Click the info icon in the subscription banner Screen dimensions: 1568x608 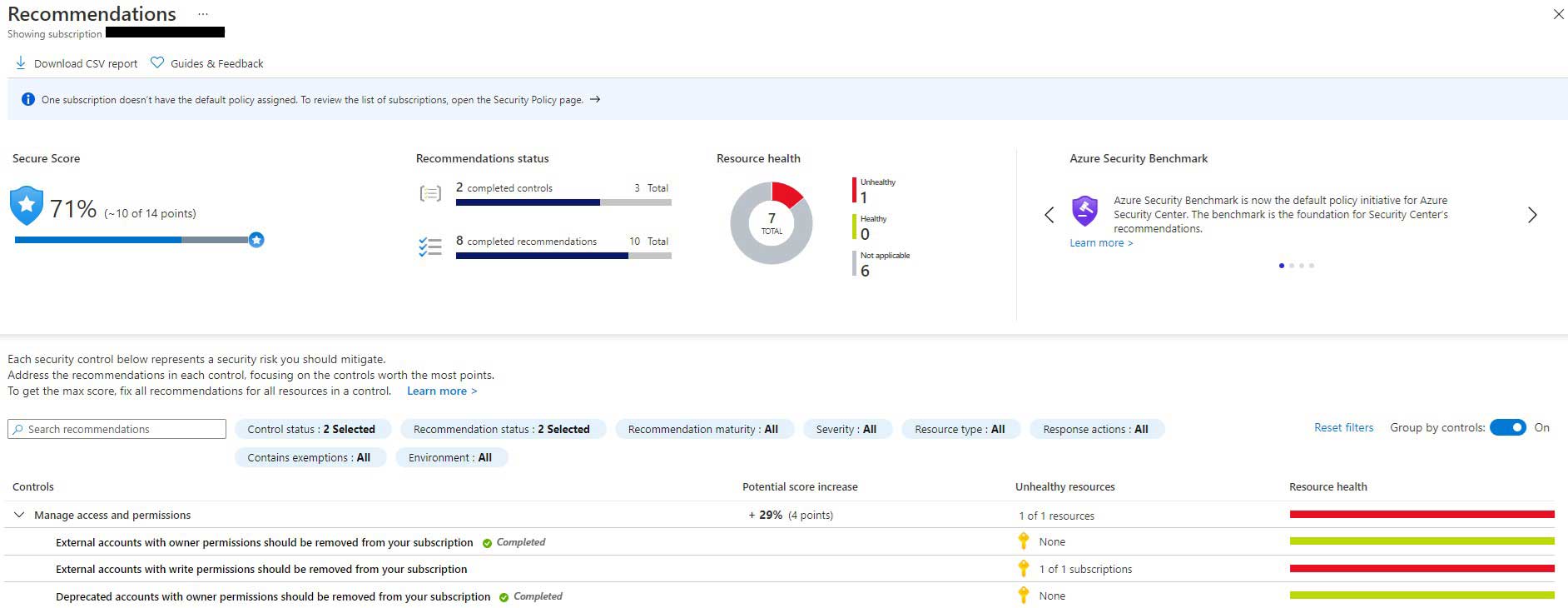coord(27,99)
